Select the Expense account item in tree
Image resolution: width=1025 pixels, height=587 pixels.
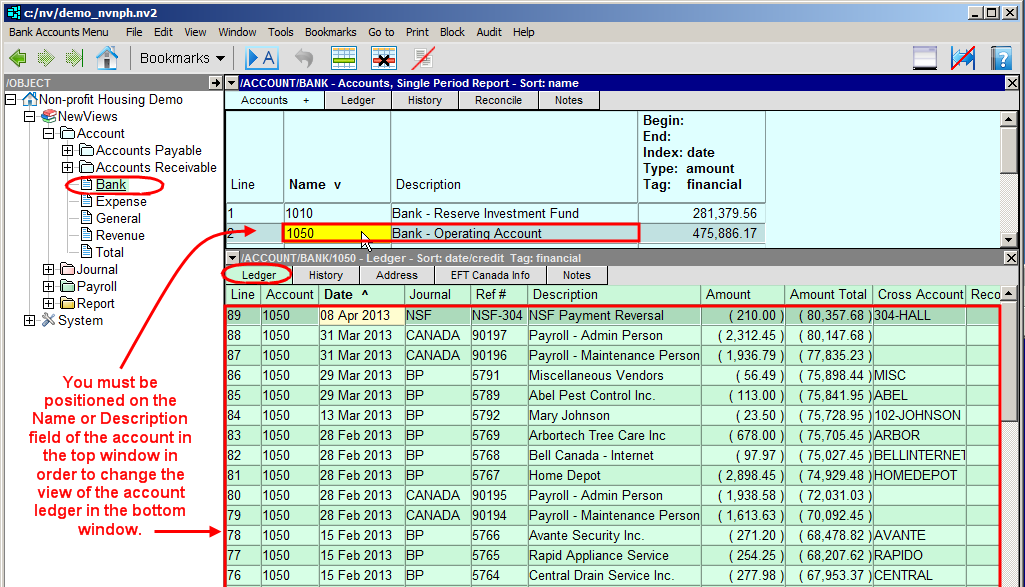pos(121,202)
